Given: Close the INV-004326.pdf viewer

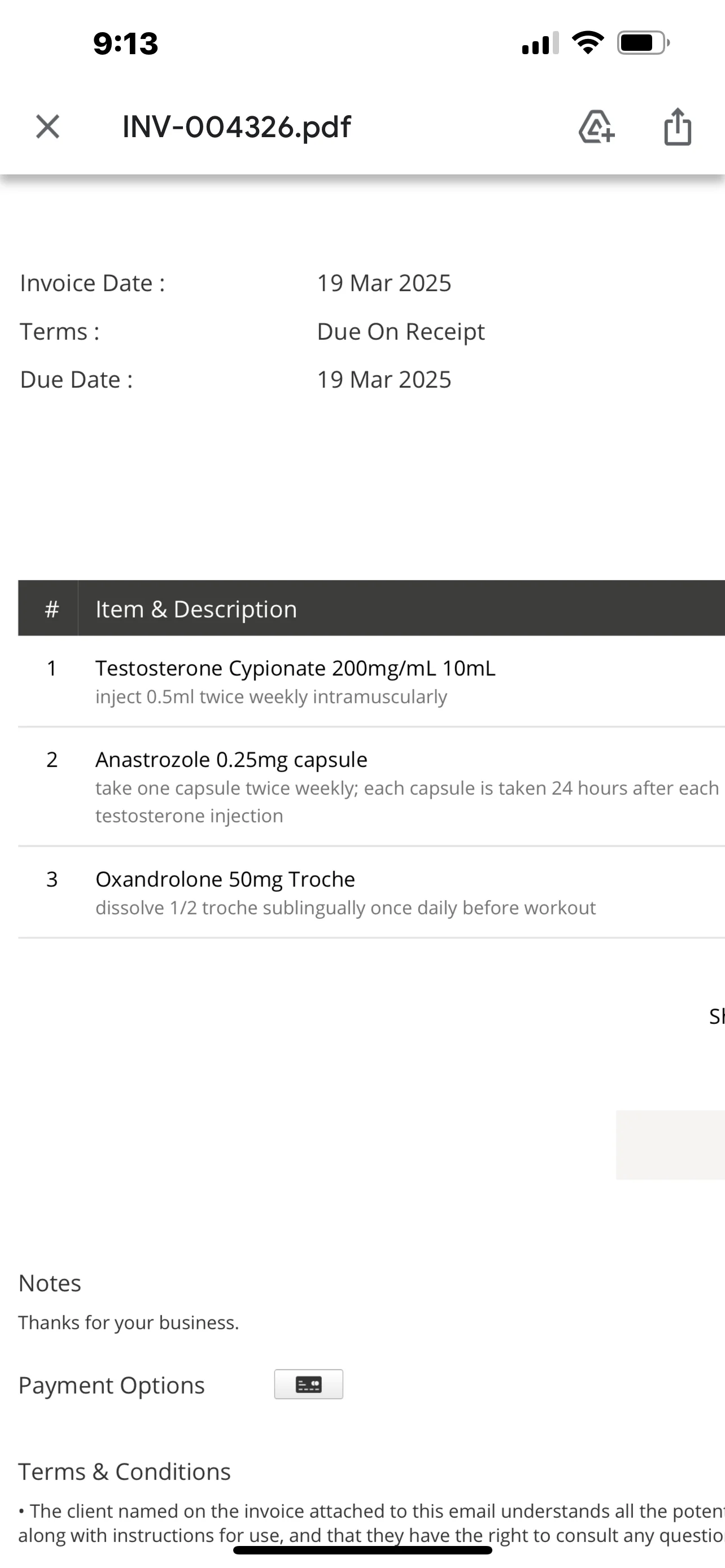Looking at the screenshot, I should 47,127.
